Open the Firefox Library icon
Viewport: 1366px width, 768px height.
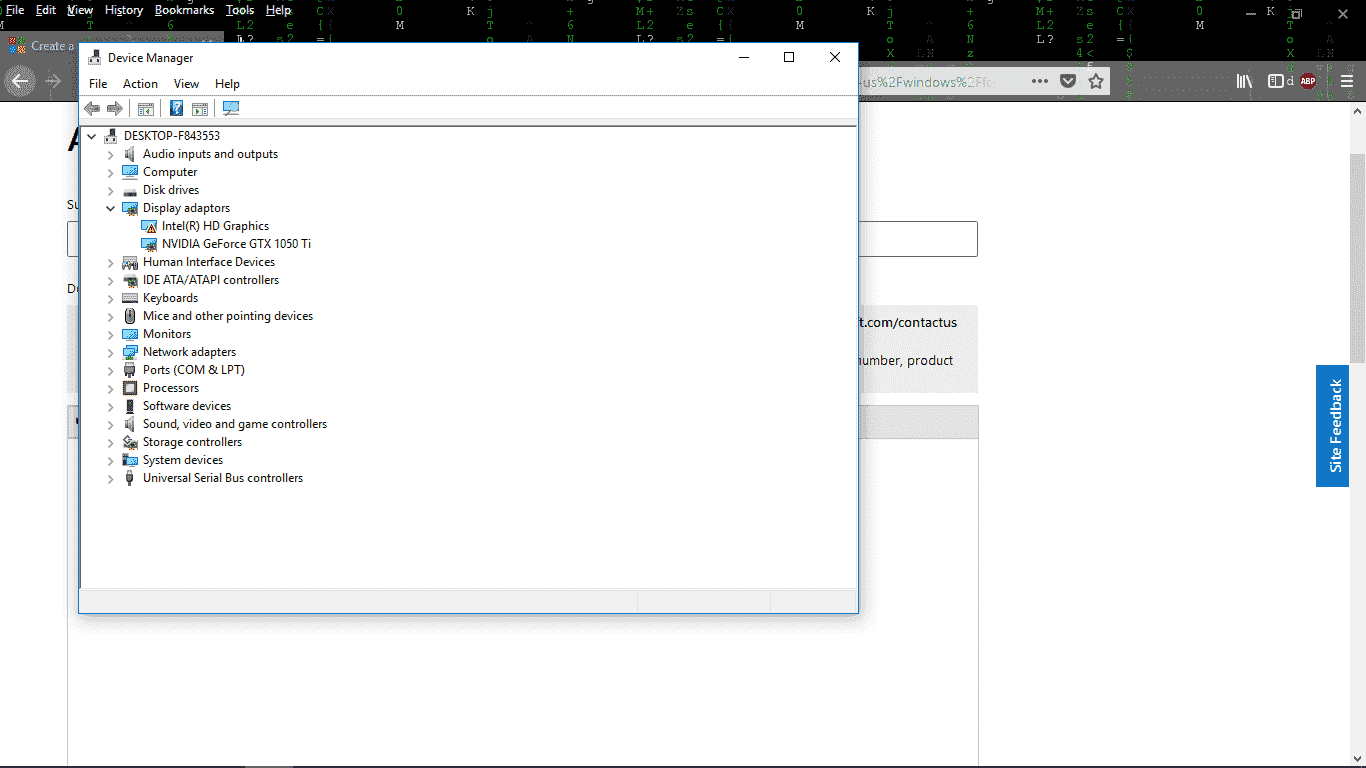[1245, 81]
